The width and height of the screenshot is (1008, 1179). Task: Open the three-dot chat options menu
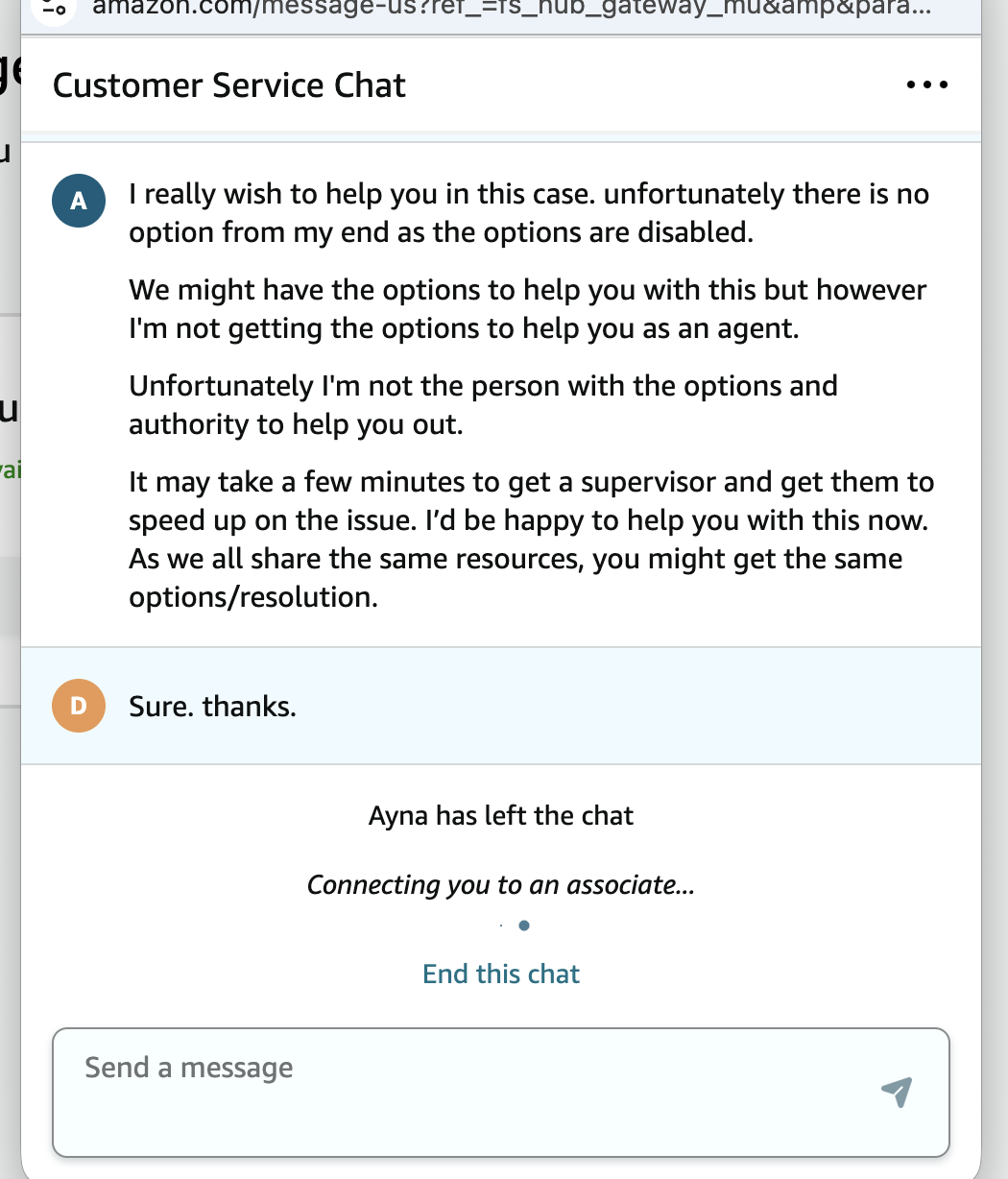click(926, 84)
